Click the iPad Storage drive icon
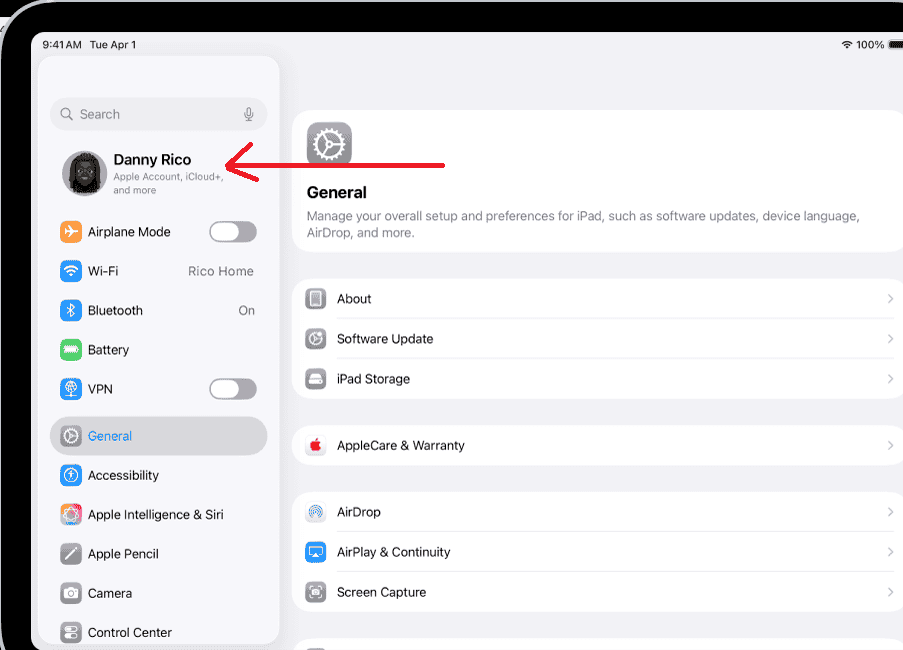903x650 pixels. pos(316,379)
